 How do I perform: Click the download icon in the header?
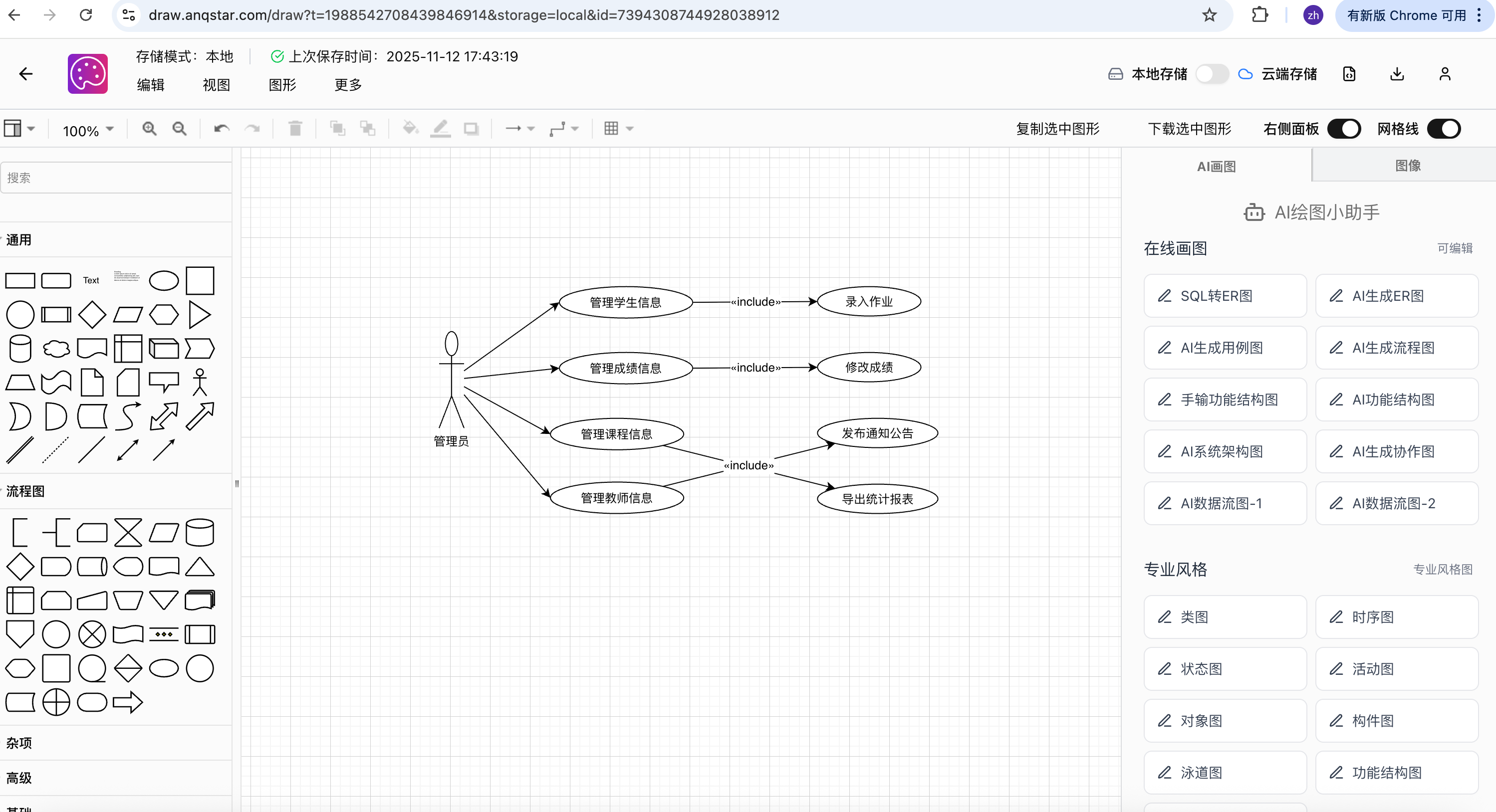point(1397,74)
